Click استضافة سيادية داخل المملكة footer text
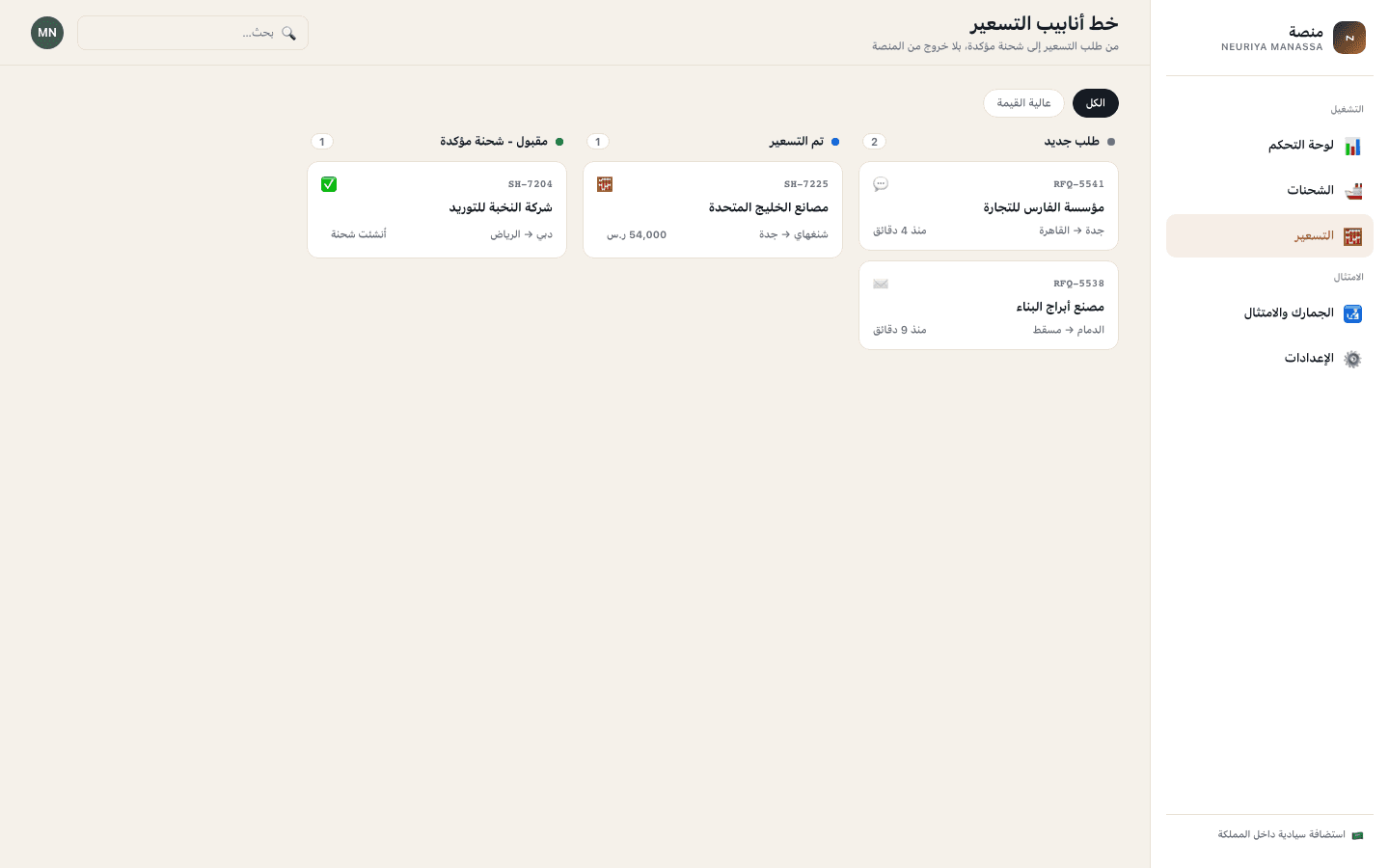 point(1281,835)
